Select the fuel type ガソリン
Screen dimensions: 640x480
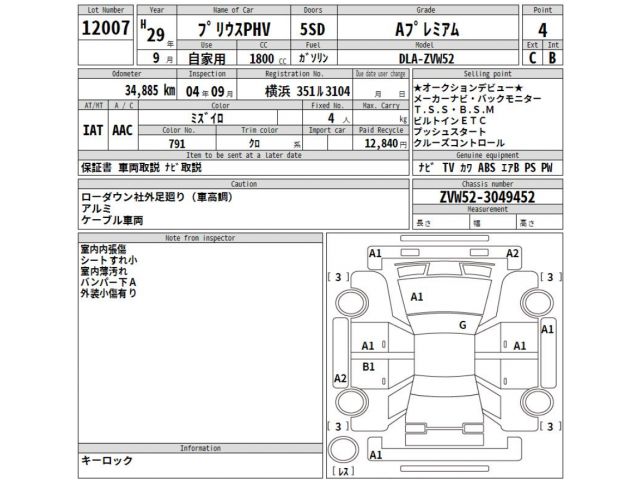[x=313, y=58]
